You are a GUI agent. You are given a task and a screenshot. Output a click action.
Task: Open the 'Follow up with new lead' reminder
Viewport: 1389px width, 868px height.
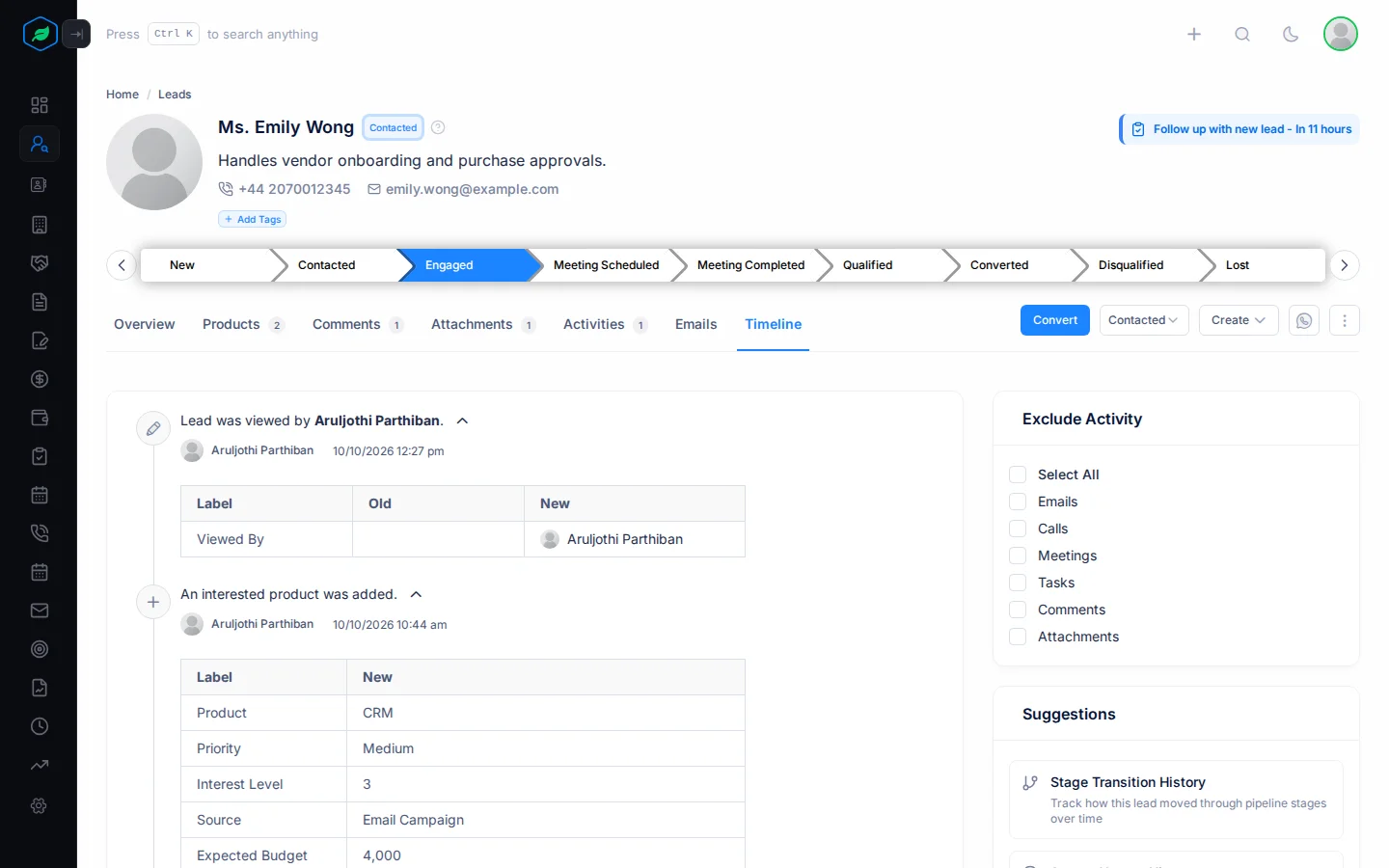point(1240,129)
